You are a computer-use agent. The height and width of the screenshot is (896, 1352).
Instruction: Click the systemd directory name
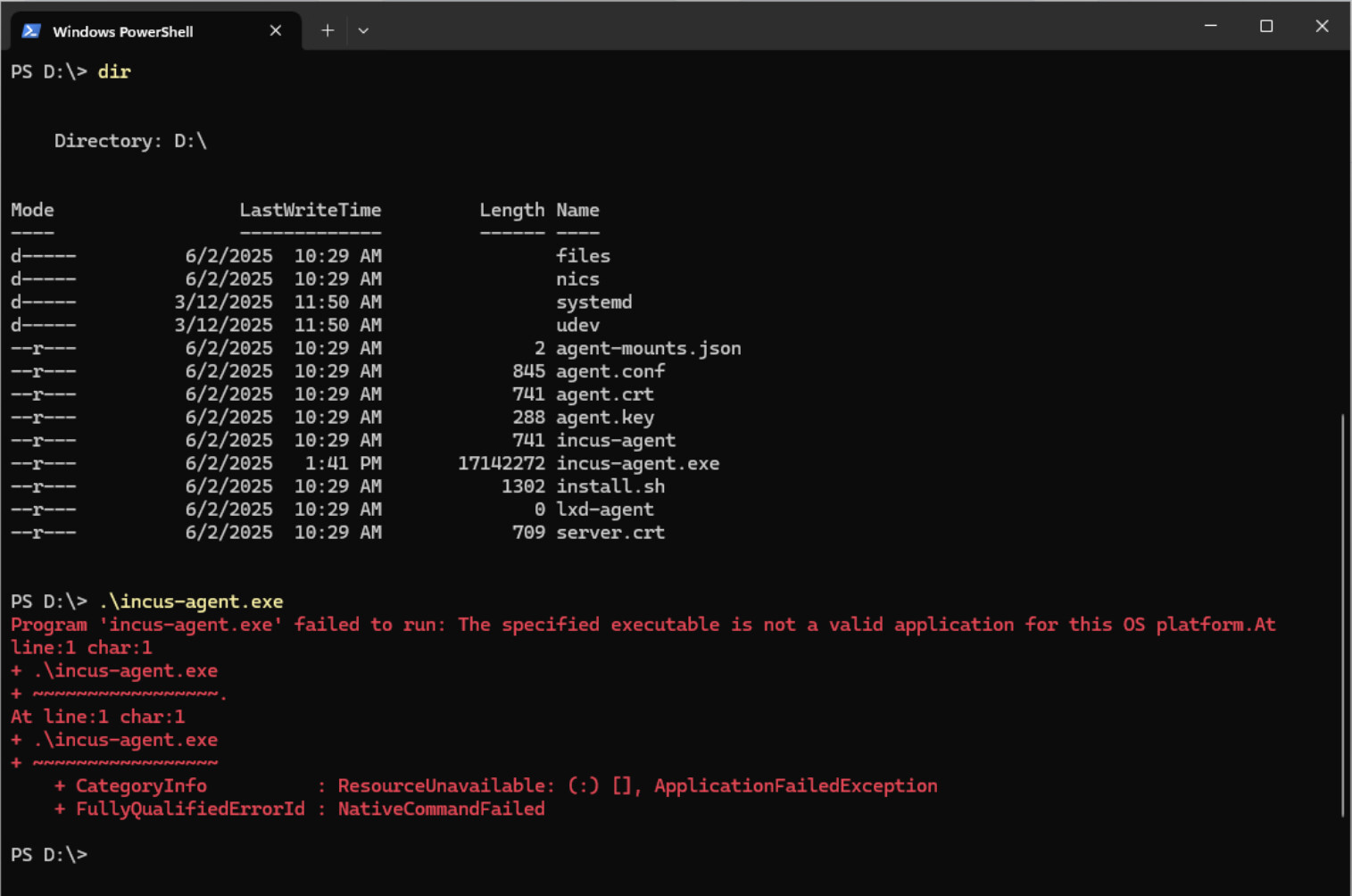click(x=594, y=302)
